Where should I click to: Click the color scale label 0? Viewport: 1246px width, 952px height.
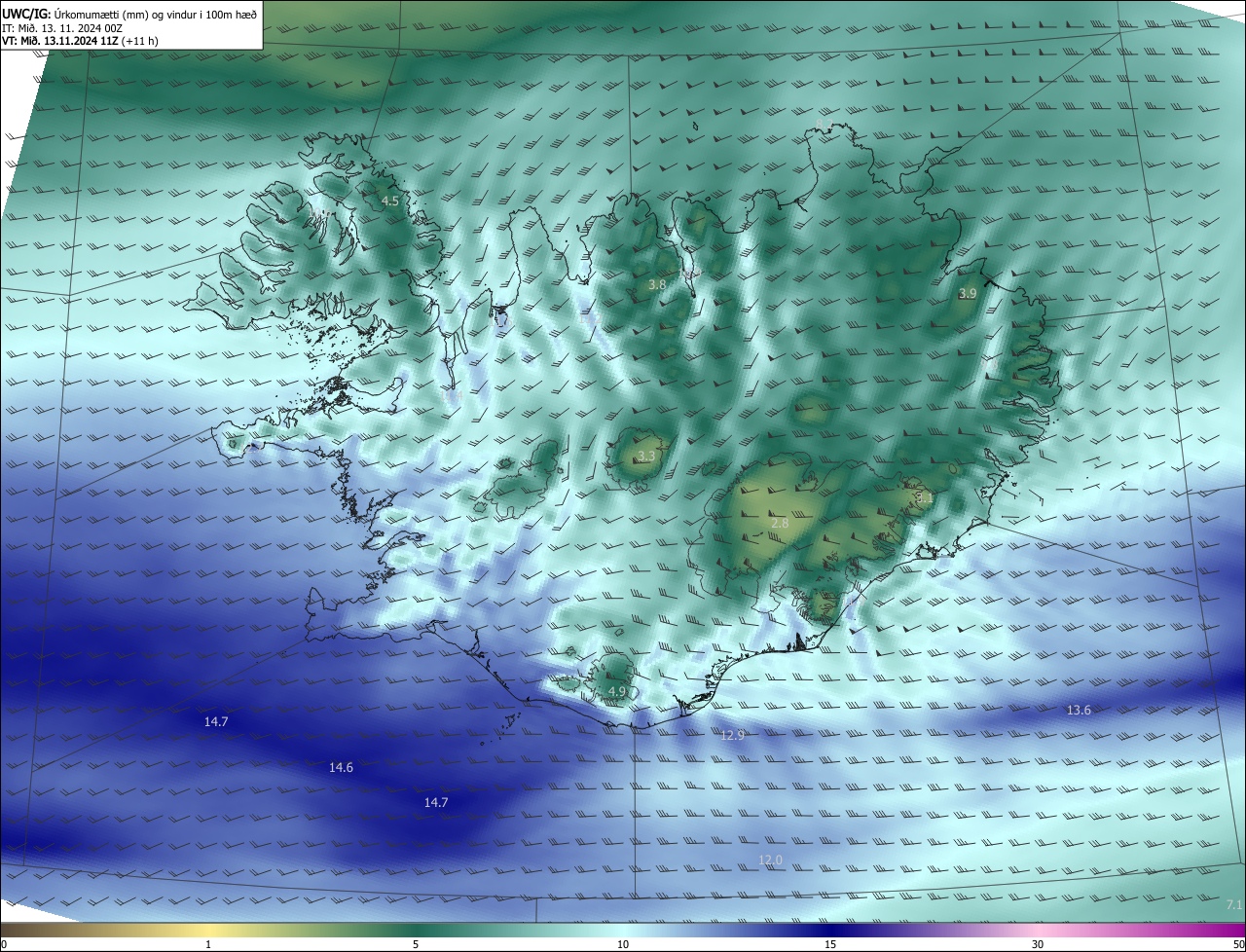click(x=4, y=945)
